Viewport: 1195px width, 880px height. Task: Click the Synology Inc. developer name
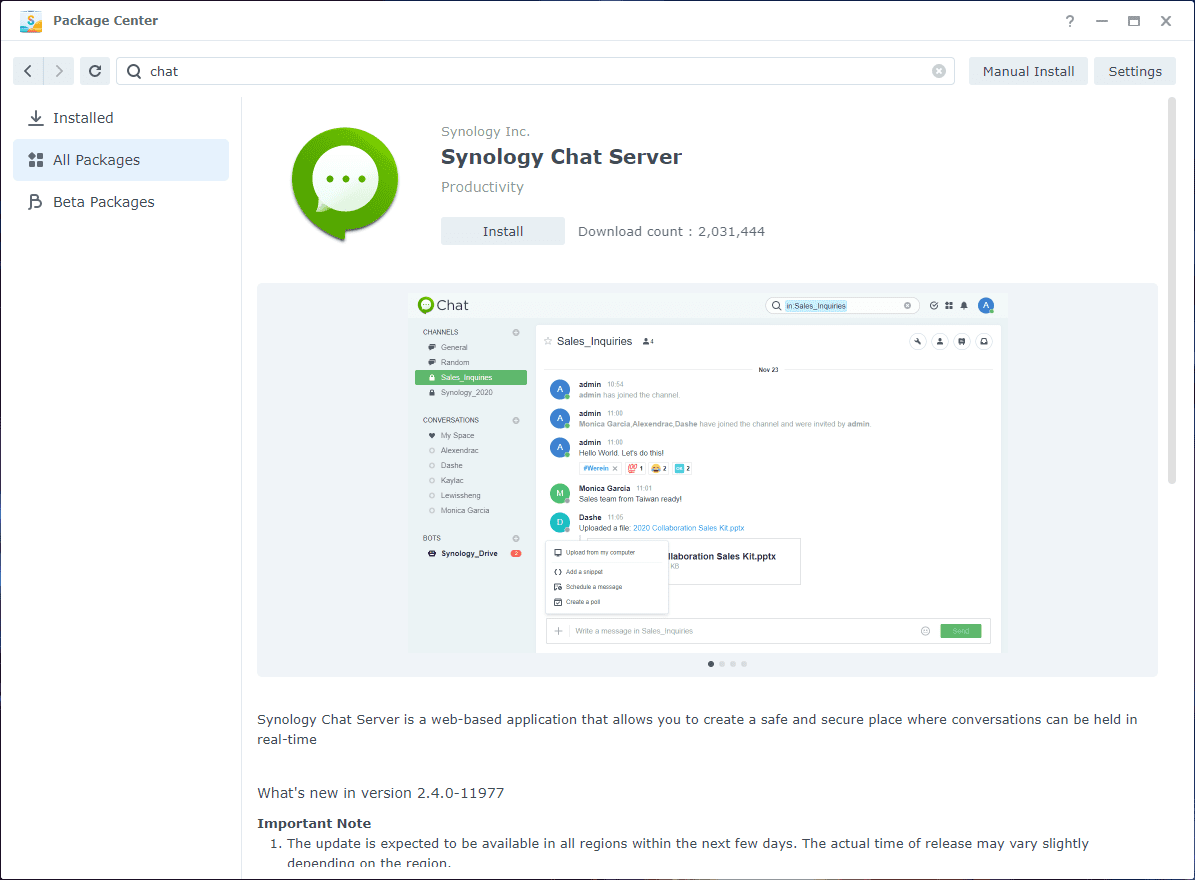(485, 131)
